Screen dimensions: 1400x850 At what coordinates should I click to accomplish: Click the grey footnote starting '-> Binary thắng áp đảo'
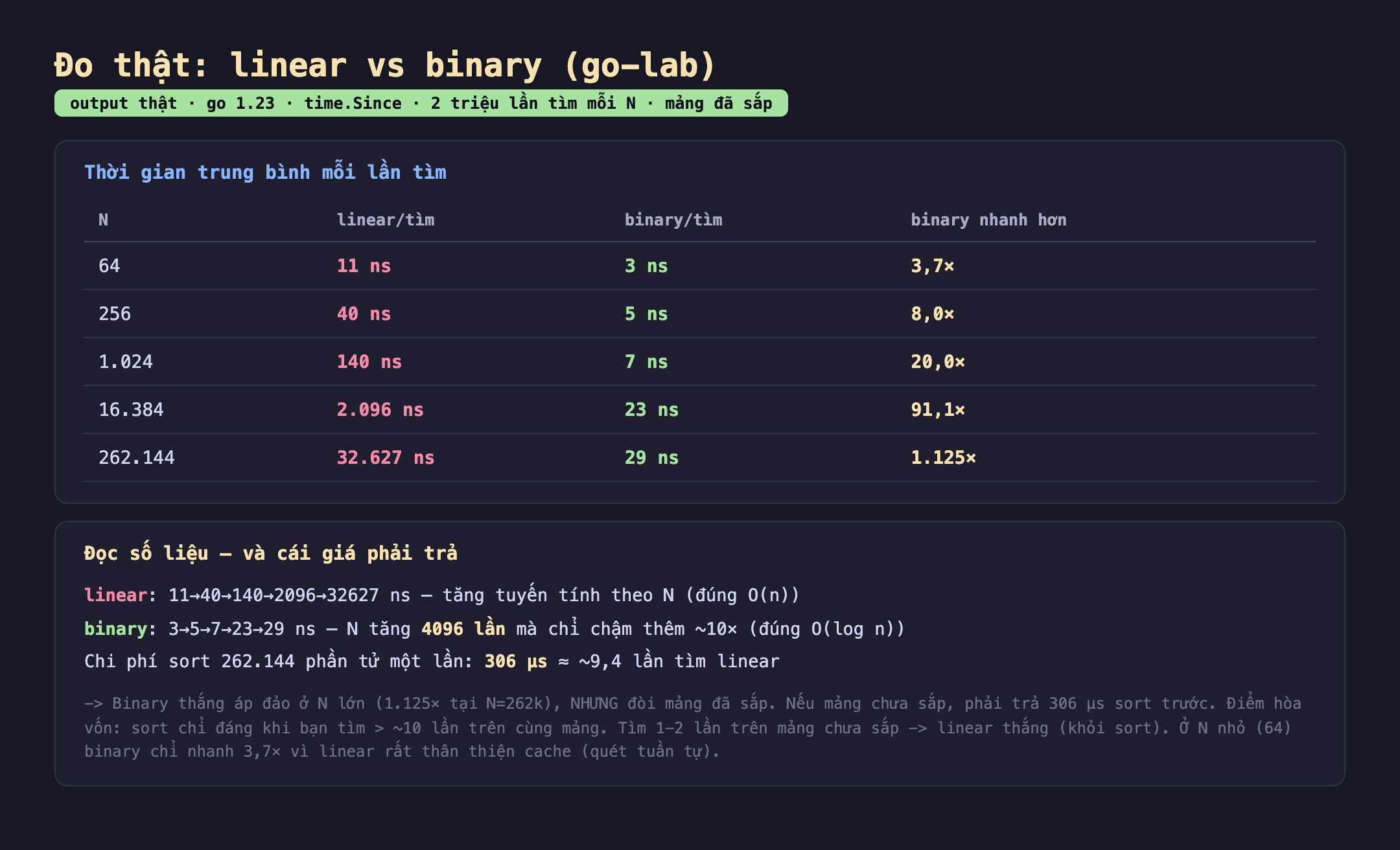click(x=693, y=727)
